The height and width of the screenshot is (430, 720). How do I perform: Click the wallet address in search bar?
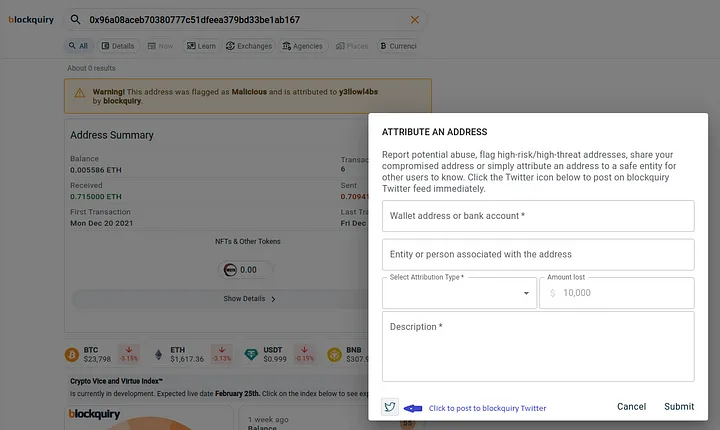click(194, 20)
